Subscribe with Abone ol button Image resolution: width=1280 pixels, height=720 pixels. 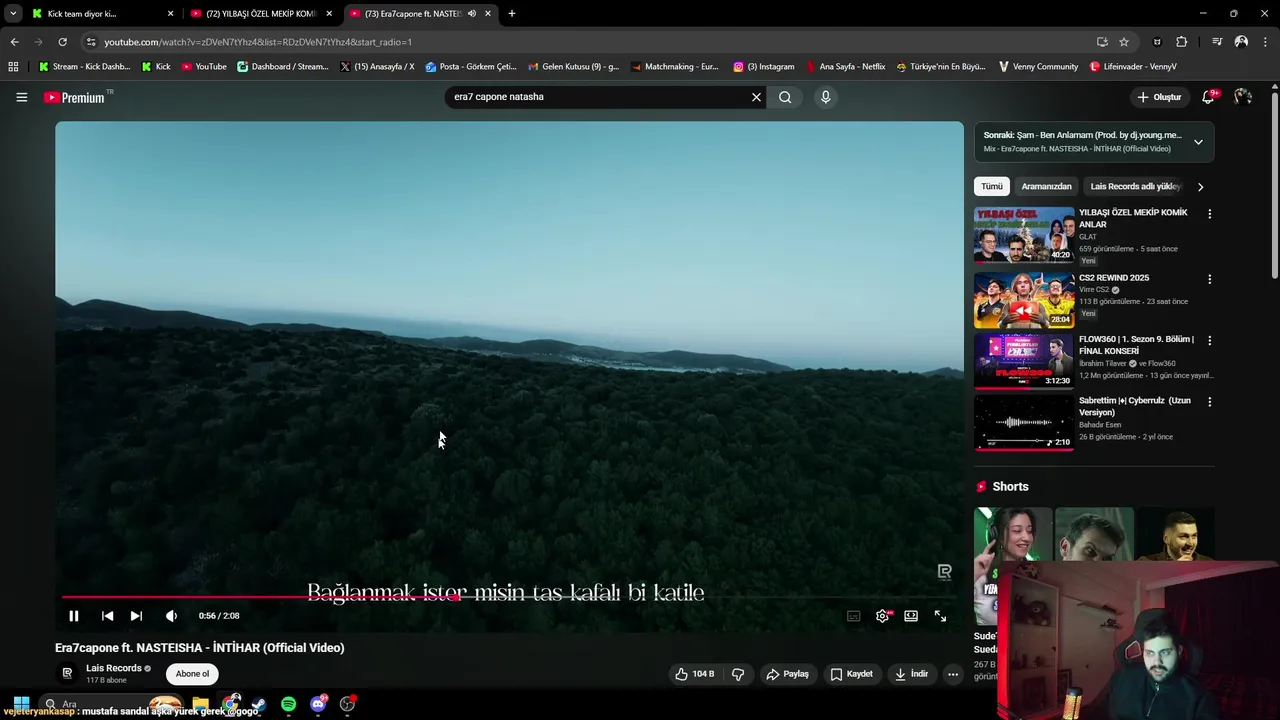192,674
